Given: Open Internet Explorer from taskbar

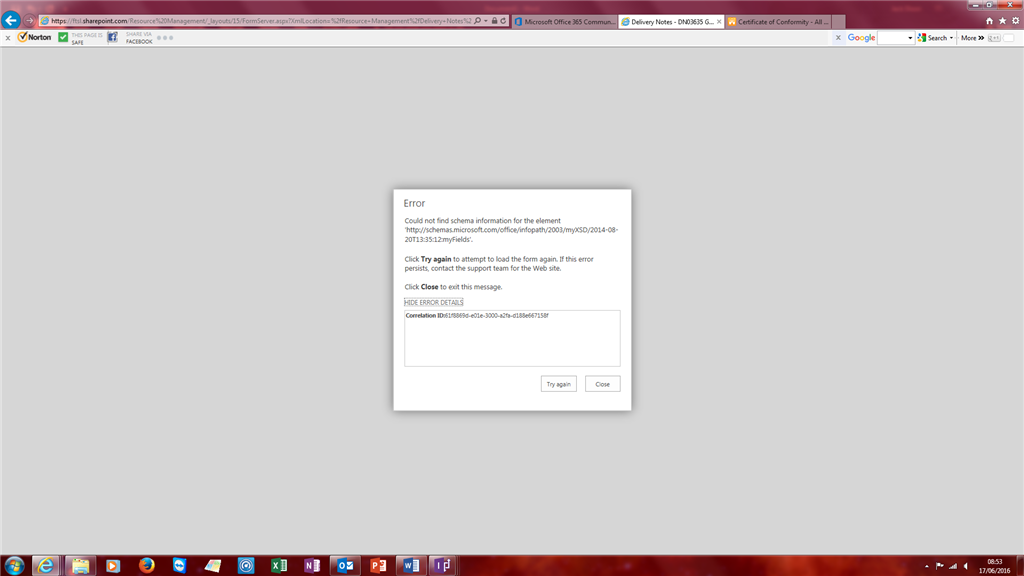Looking at the screenshot, I should [46, 566].
